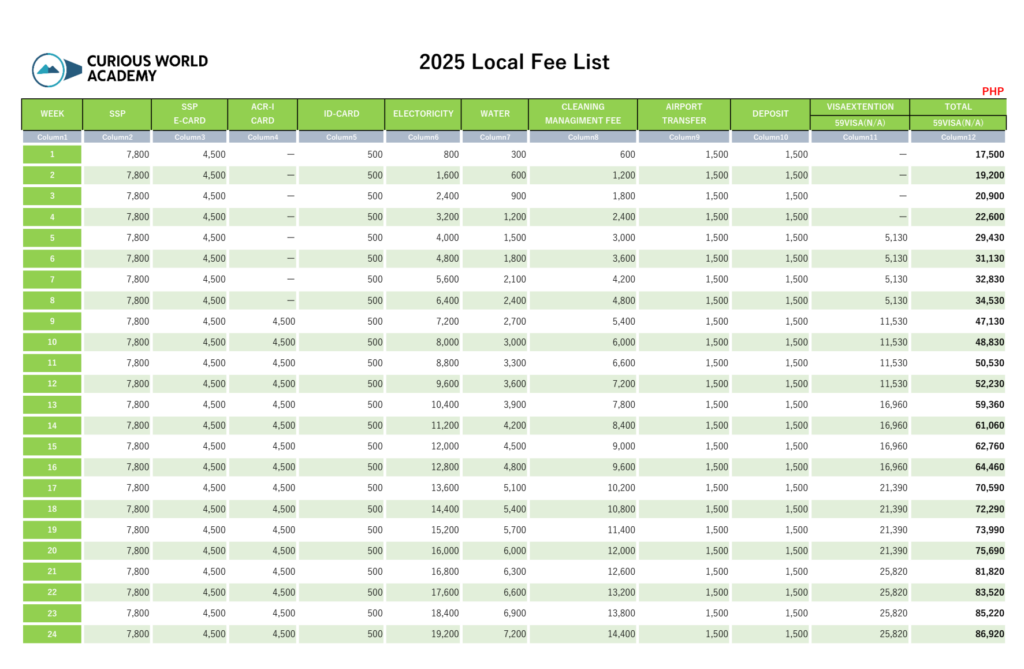The height and width of the screenshot is (669, 1024).
Task: Click the week 12 green row cell
Action: [x=52, y=384]
